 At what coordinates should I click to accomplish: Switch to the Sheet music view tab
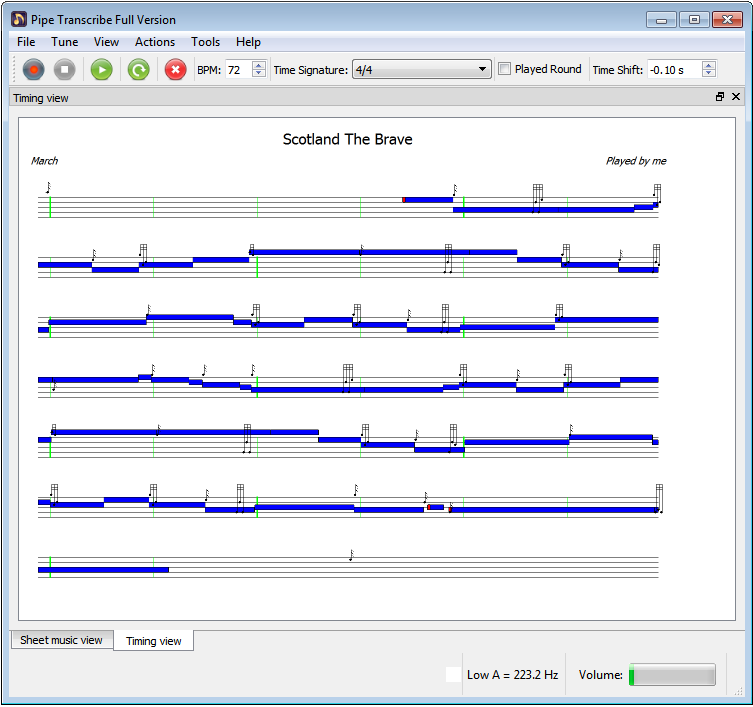tap(61, 640)
